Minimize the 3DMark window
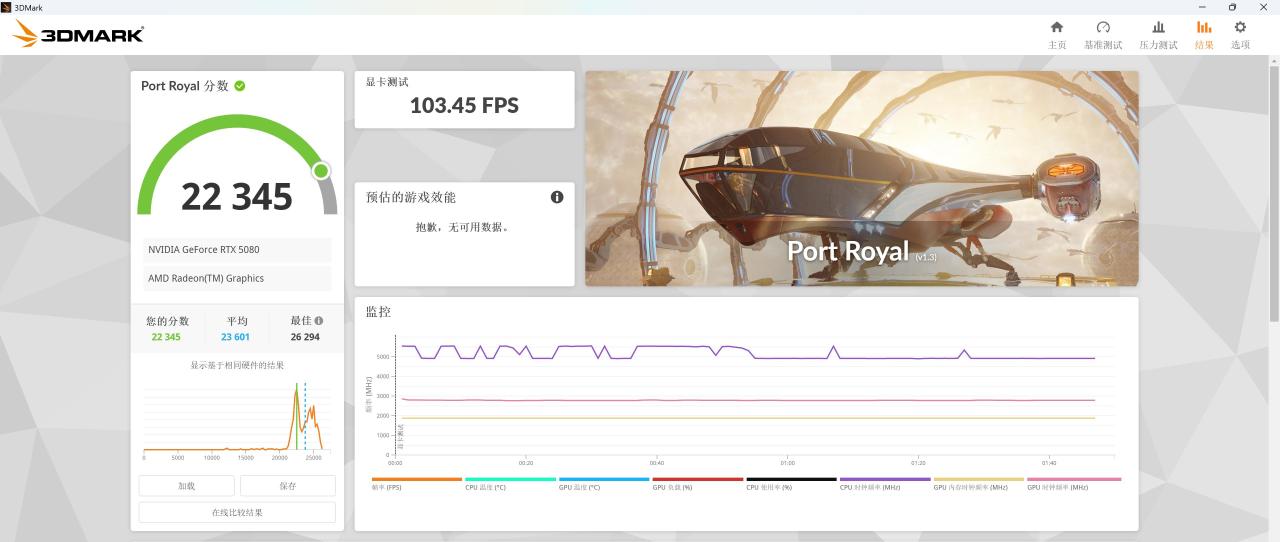The height and width of the screenshot is (542, 1280). [1201, 7]
